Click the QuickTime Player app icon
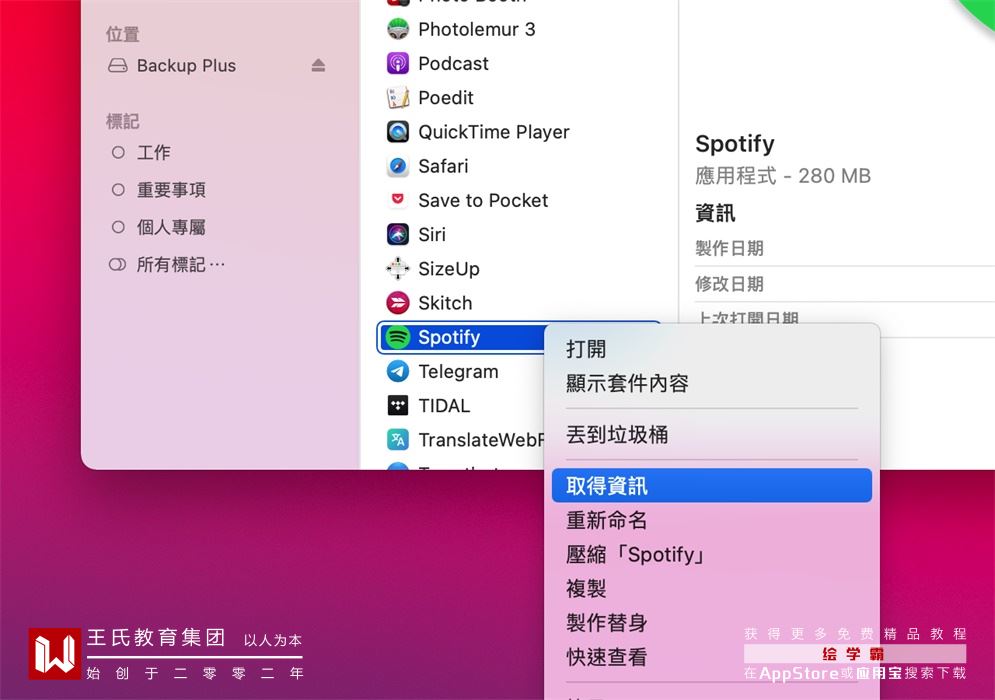Screen dimensions: 995x700 [398, 132]
